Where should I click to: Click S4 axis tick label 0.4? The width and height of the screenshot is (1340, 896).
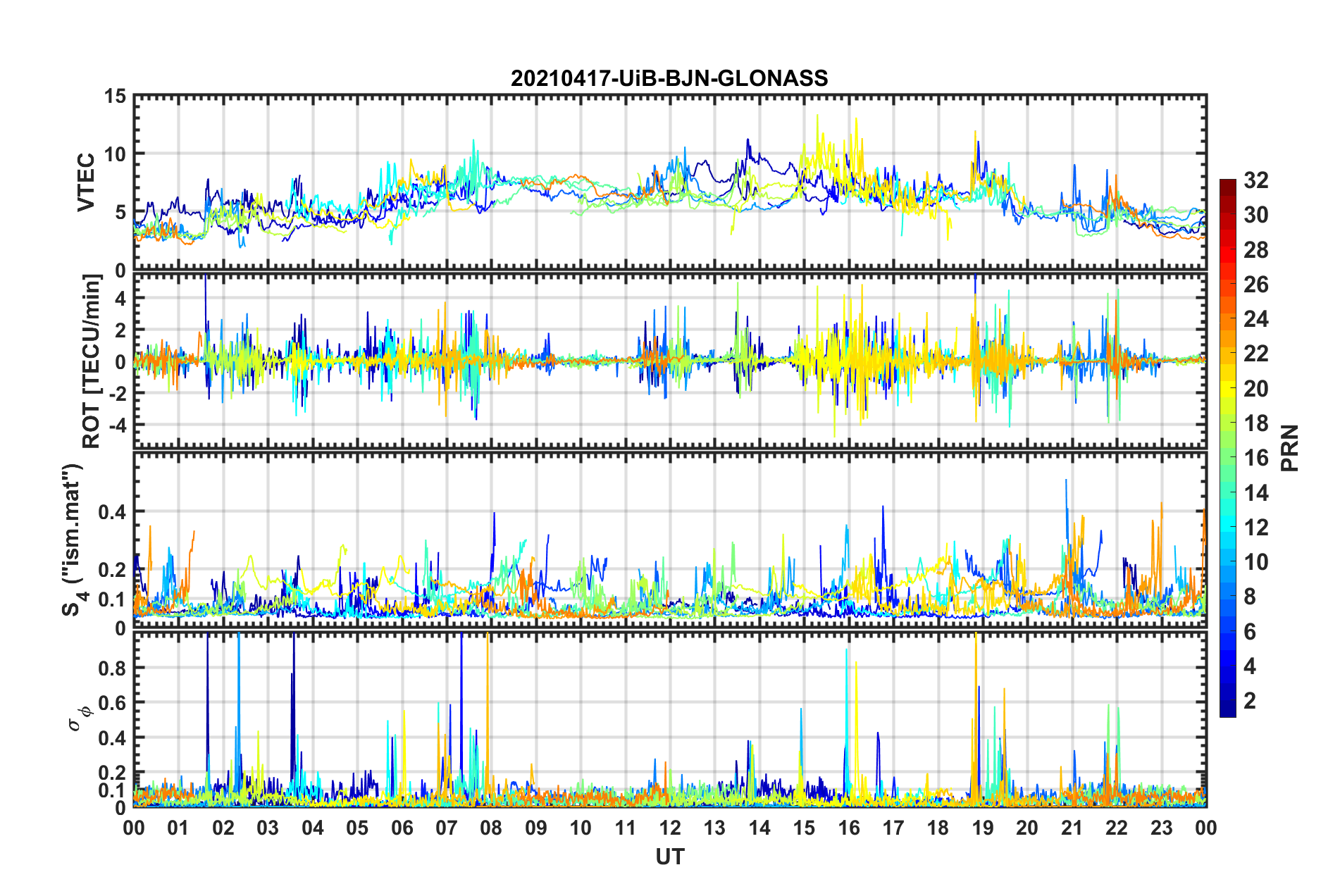coord(112,512)
